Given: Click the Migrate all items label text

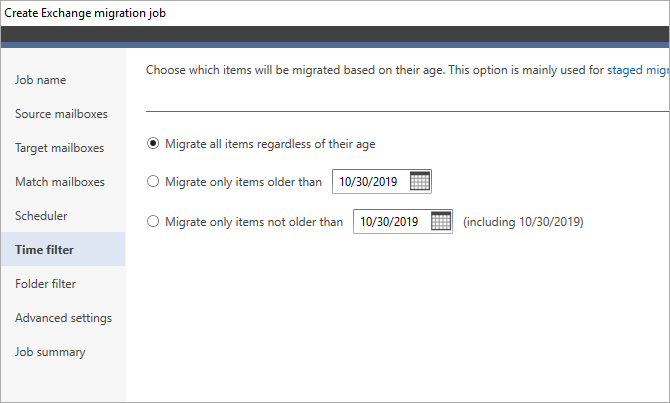Looking at the screenshot, I should click(270, 144).
